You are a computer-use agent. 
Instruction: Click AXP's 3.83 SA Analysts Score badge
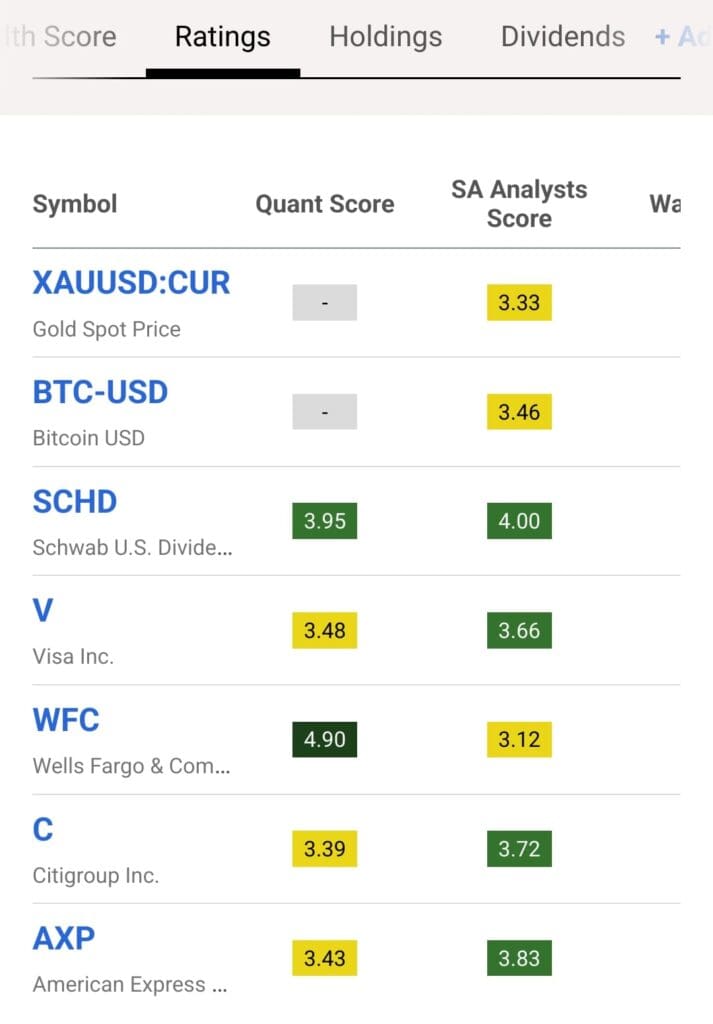pyautogui.click(x=518, y=957)
